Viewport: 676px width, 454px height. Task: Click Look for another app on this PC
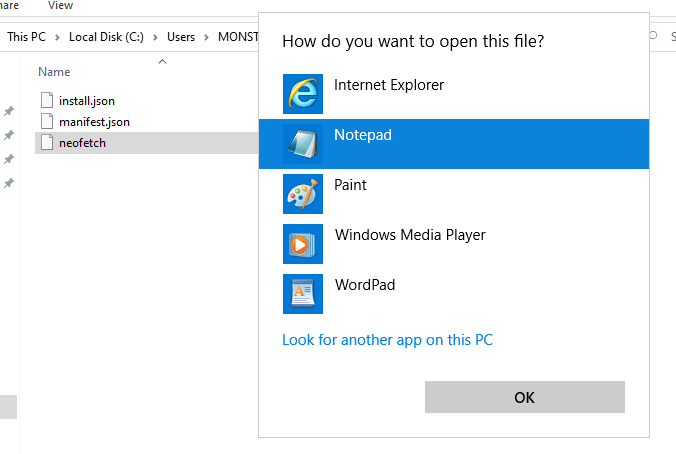pos(387,340)
